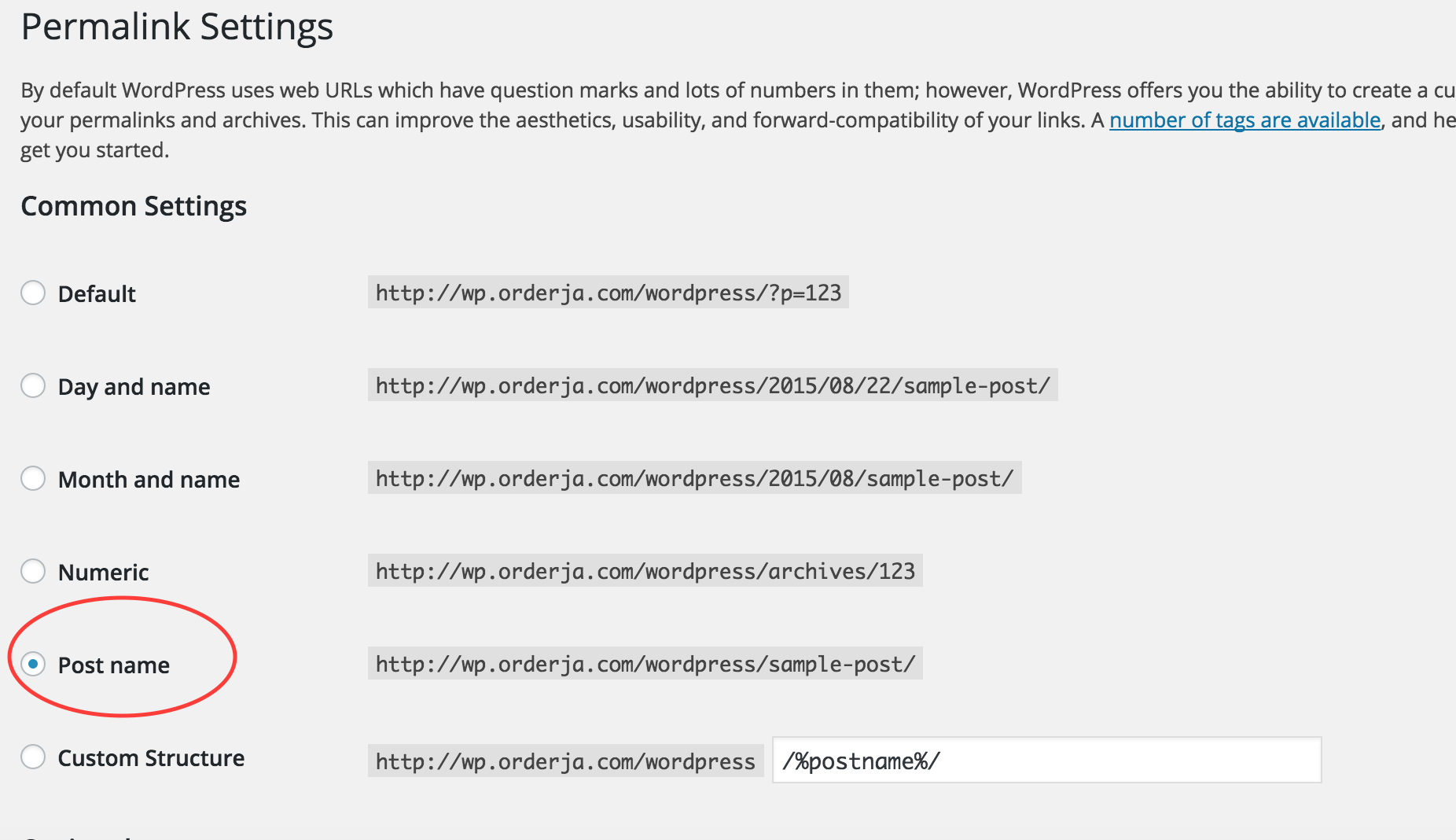Click the 'Post name' label text
The height and width of the screenshot is (840, 1456).
point(113,665)
